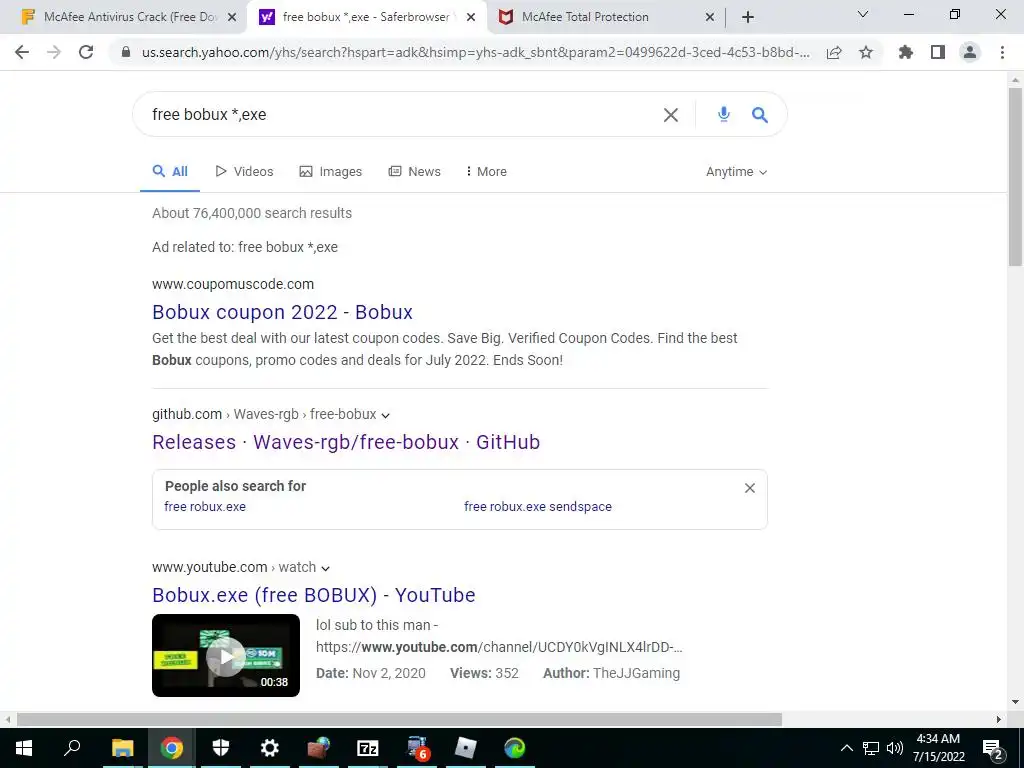This screenshot has height=768, width=1024.
Task: View site information lock icon
Action: [126, 52]
